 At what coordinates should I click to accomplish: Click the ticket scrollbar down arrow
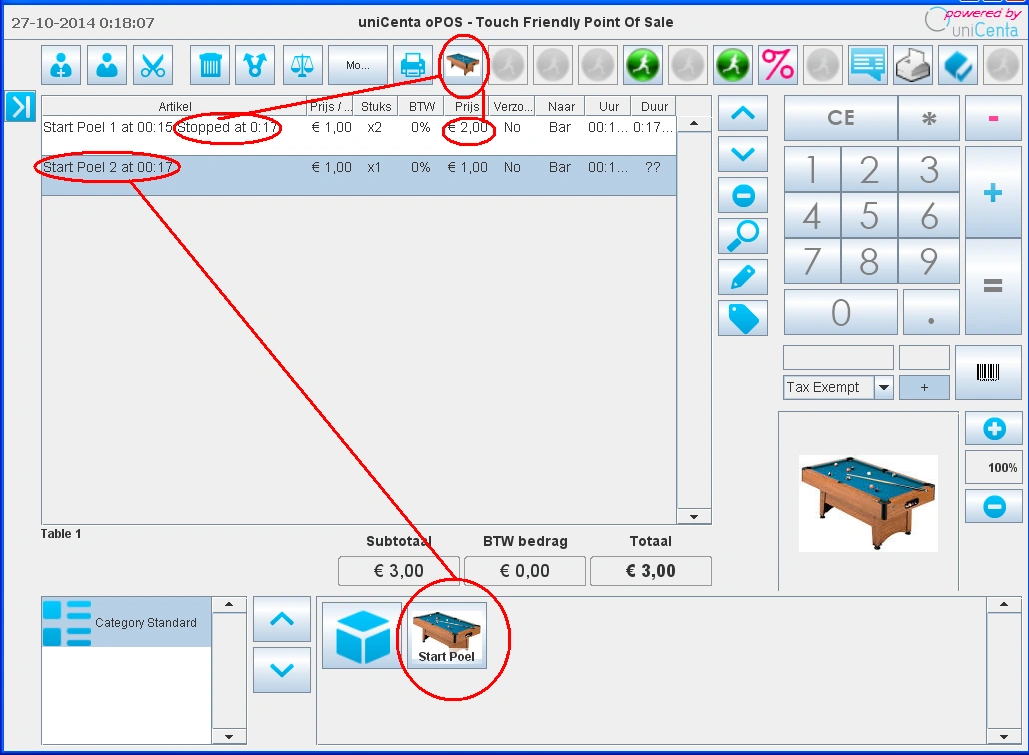[694, 516]
